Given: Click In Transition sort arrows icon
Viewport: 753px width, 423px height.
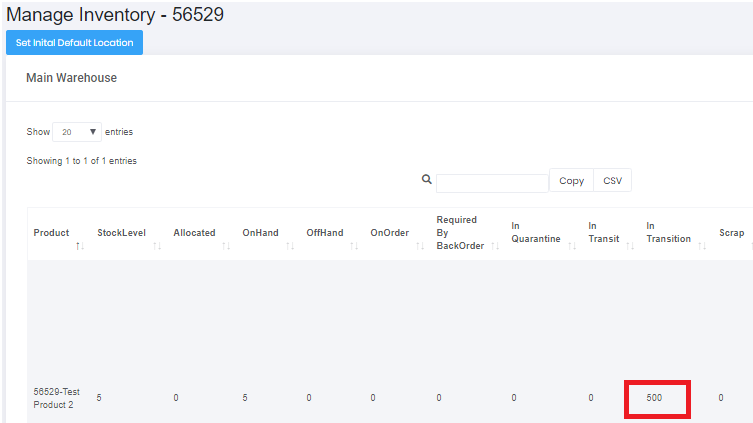Looking at the screenshot, I should pos(702,246).
